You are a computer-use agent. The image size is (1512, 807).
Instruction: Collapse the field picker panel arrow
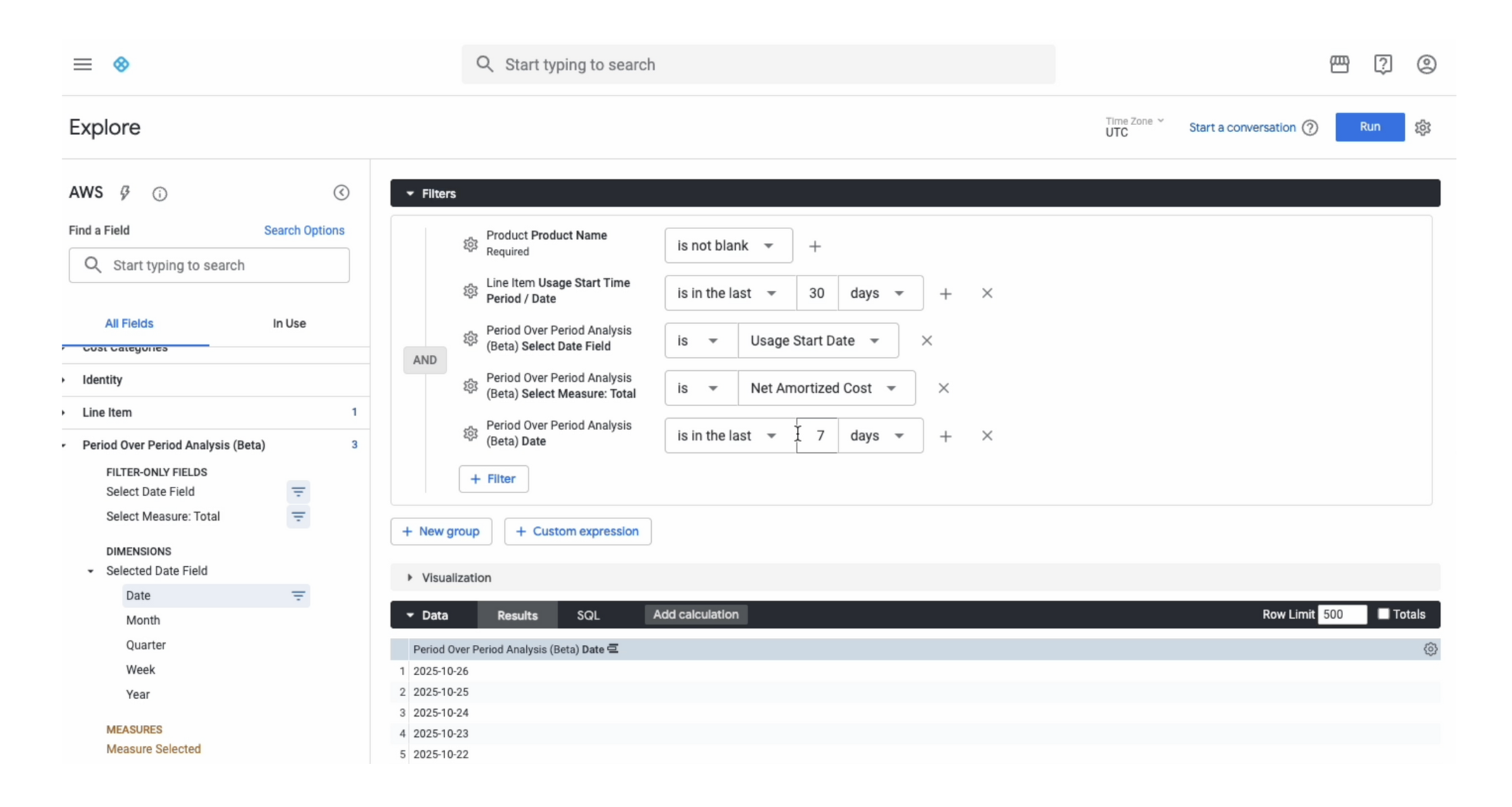point(341,193)
